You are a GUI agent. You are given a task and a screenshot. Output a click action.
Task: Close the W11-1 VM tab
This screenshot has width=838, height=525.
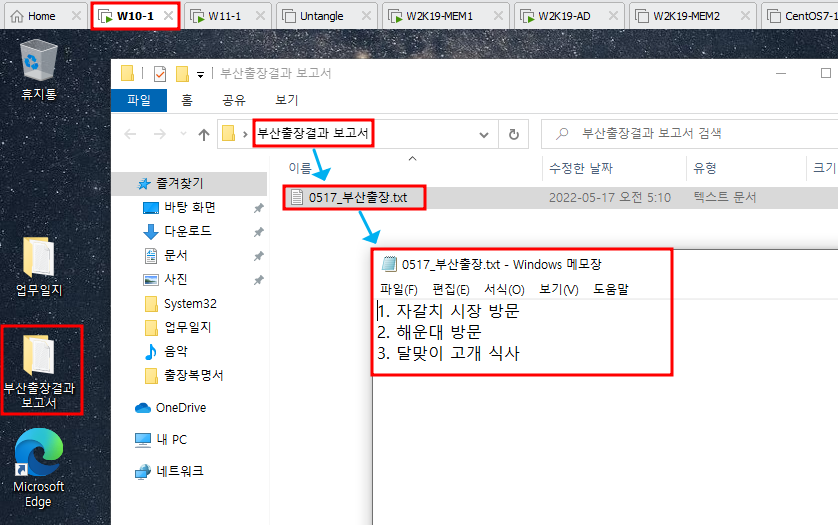click(260, 16)
